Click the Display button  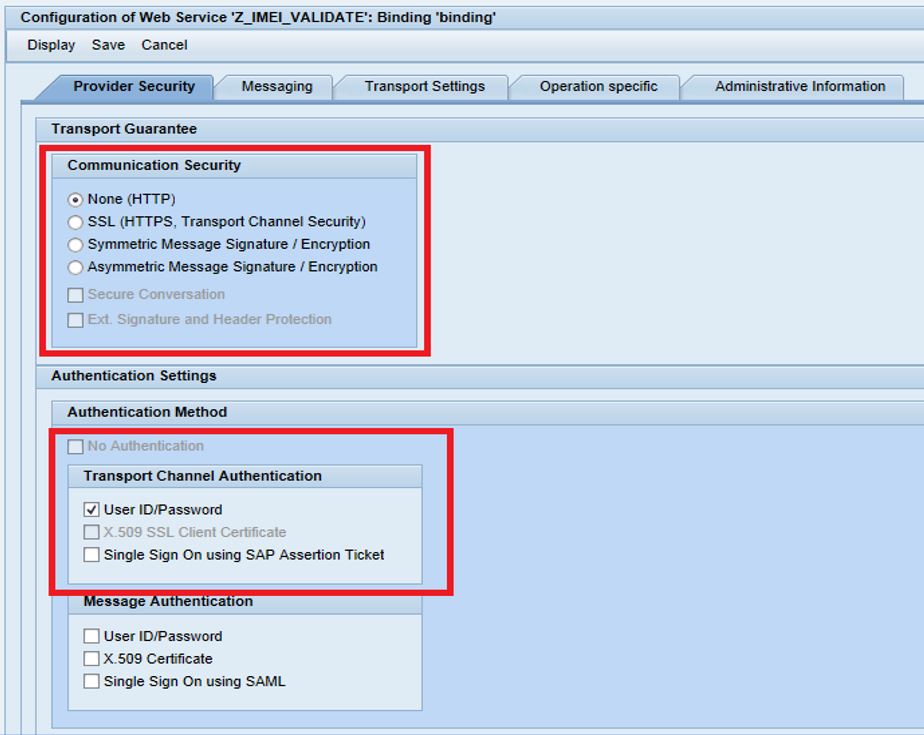(x=51, y=45)
